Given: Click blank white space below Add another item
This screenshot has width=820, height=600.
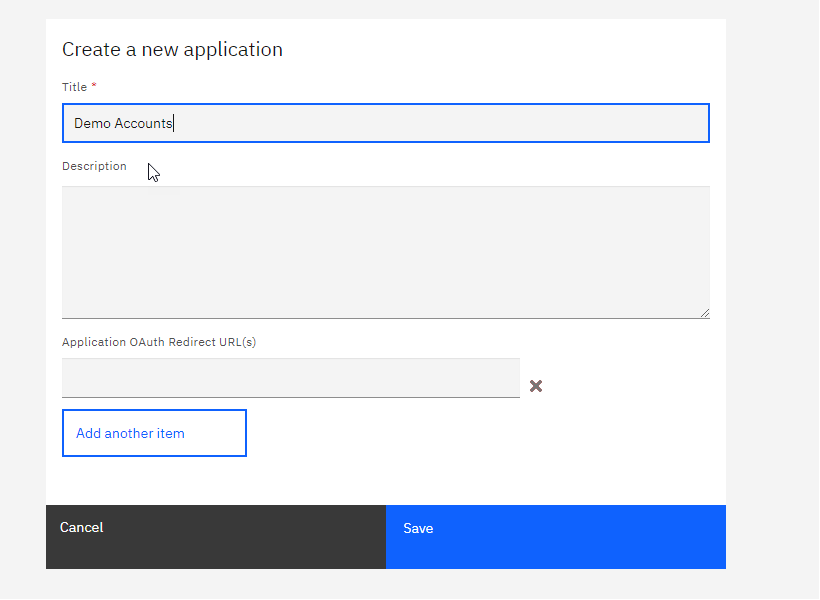Looking at the screenshot, I should [385, 480].
